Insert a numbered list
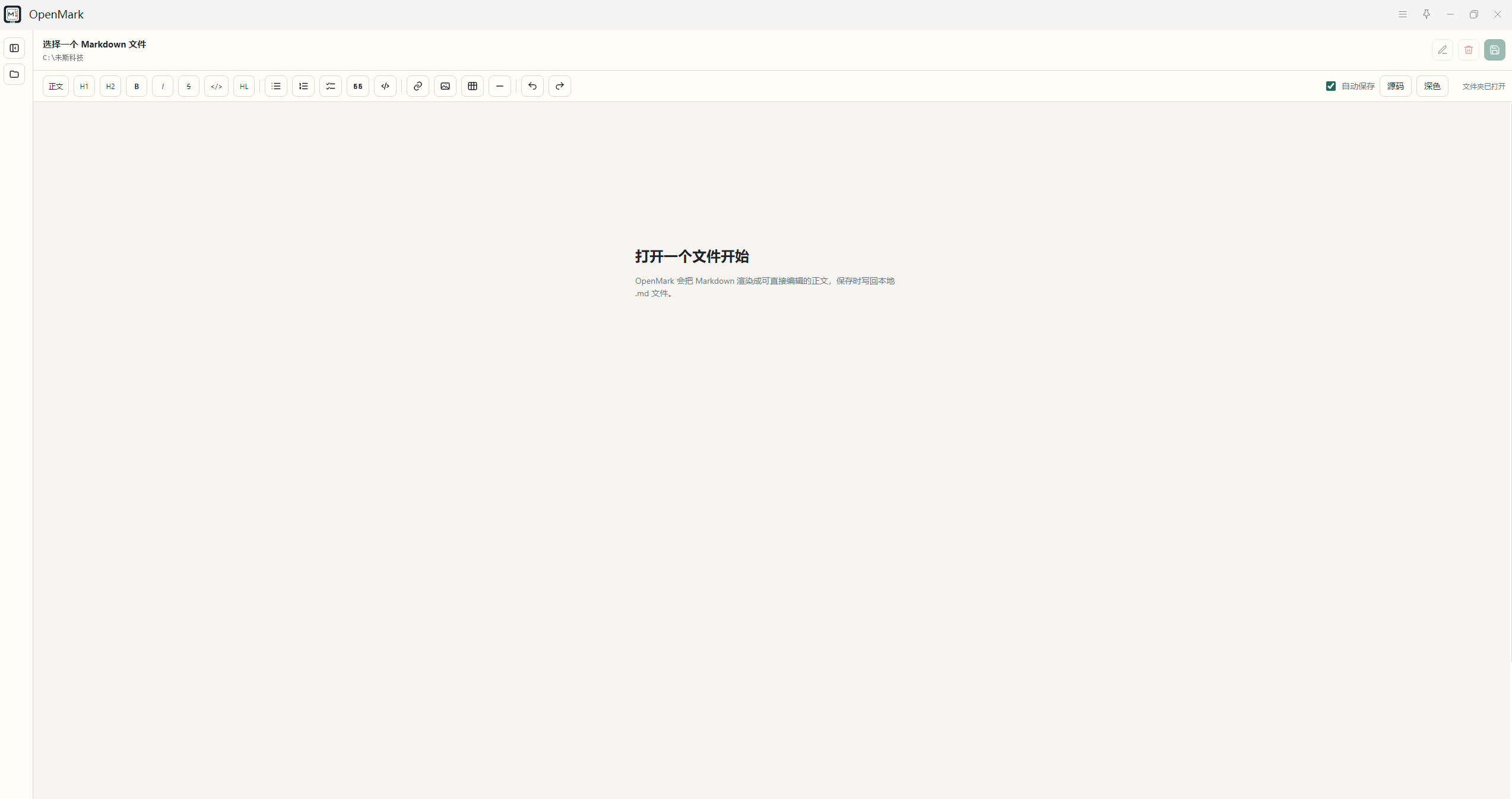 coord(303,86)
